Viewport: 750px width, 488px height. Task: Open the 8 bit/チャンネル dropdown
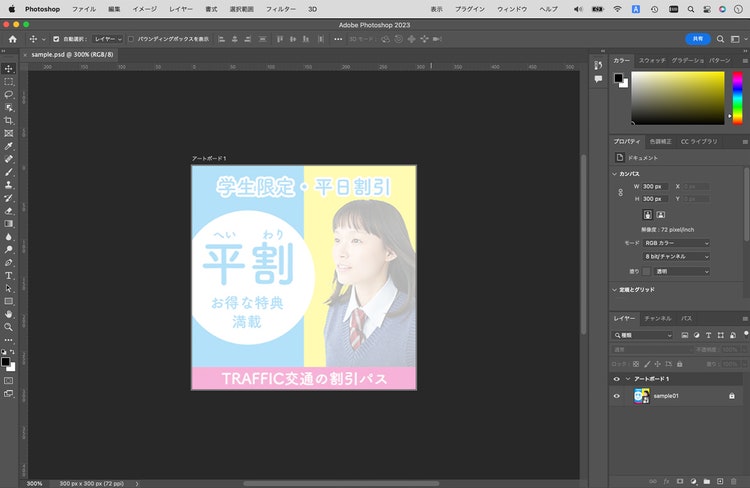click(x=676, y=257)
